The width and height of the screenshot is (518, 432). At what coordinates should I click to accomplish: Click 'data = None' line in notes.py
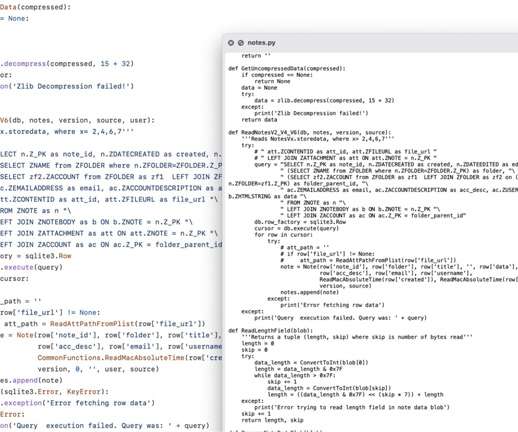(259, 88)
